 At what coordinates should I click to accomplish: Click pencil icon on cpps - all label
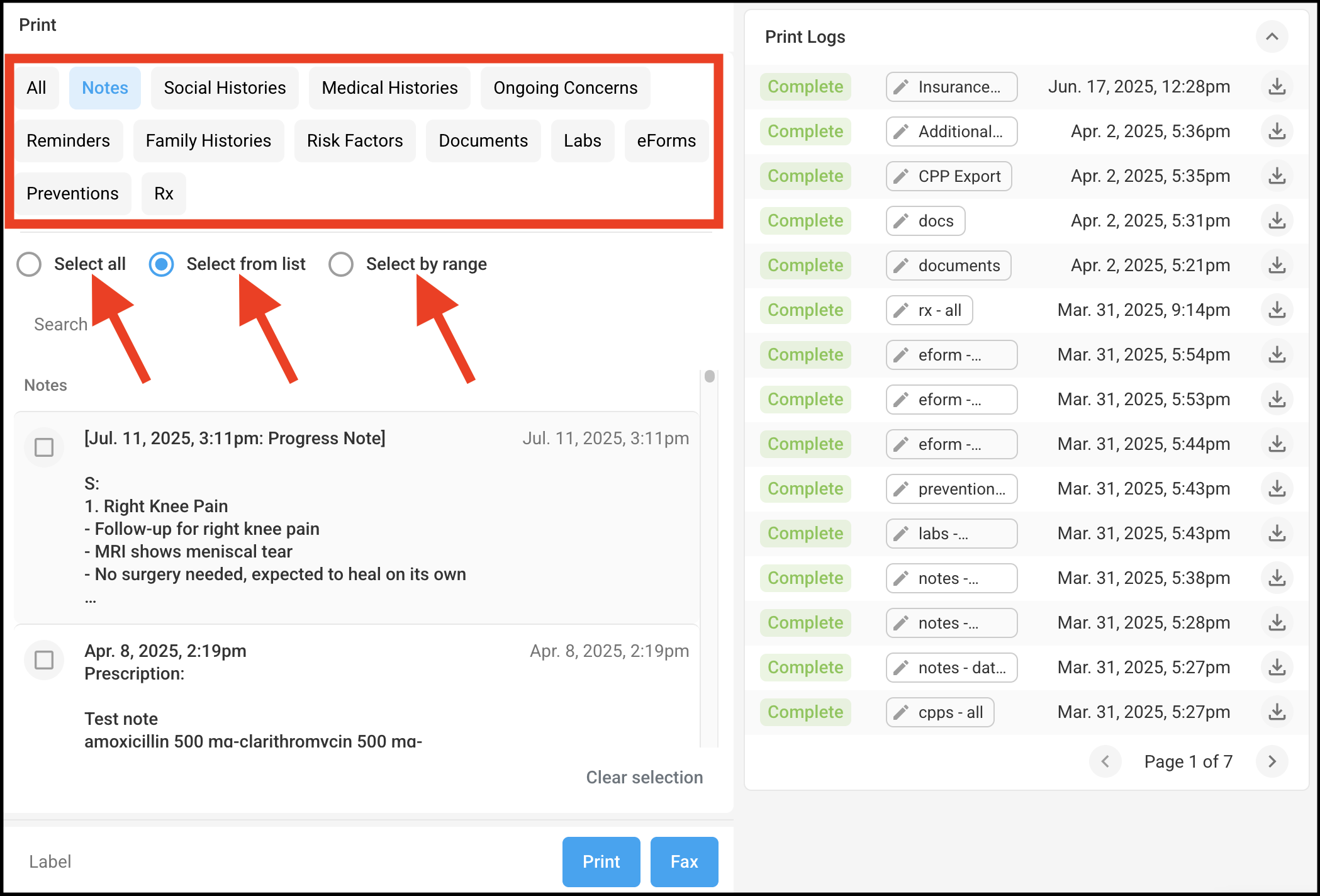[901, 712]
